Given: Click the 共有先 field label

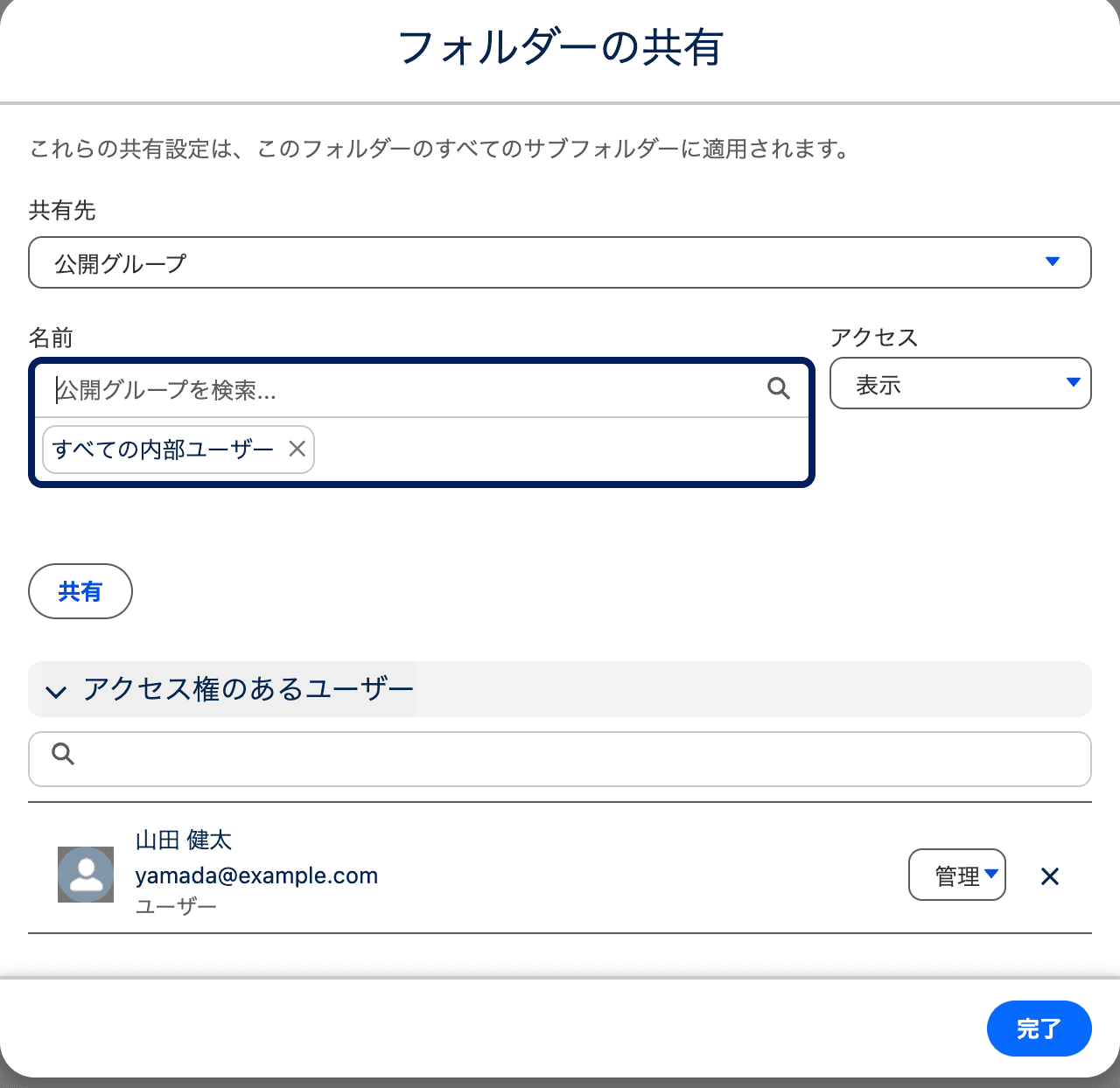Looking at the screenshot, I should [62, 210].
